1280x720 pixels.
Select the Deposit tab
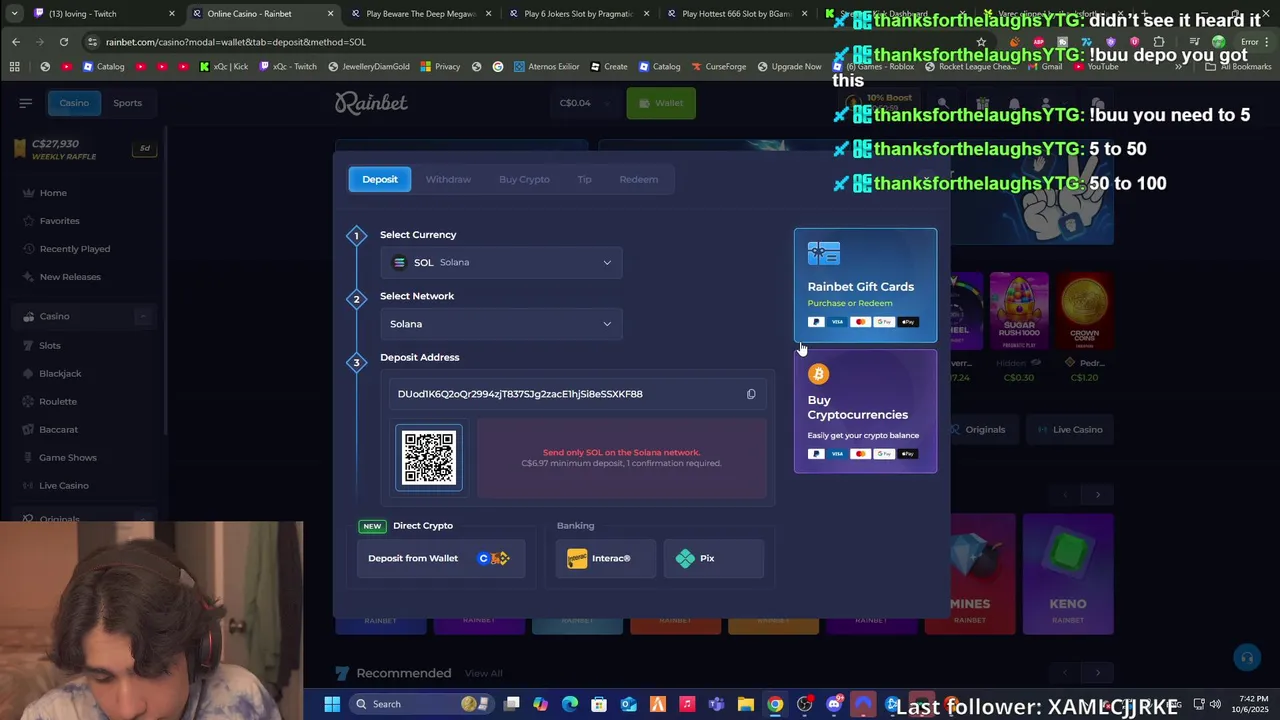379,179
